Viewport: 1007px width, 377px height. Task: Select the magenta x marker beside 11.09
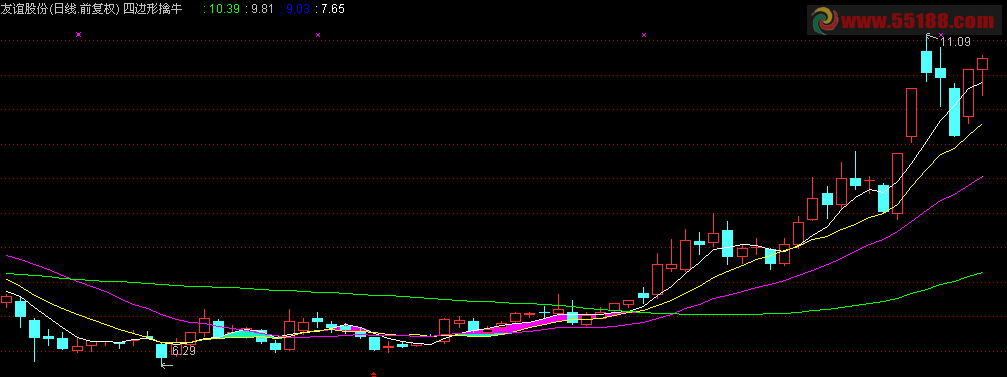click(941, 35)
